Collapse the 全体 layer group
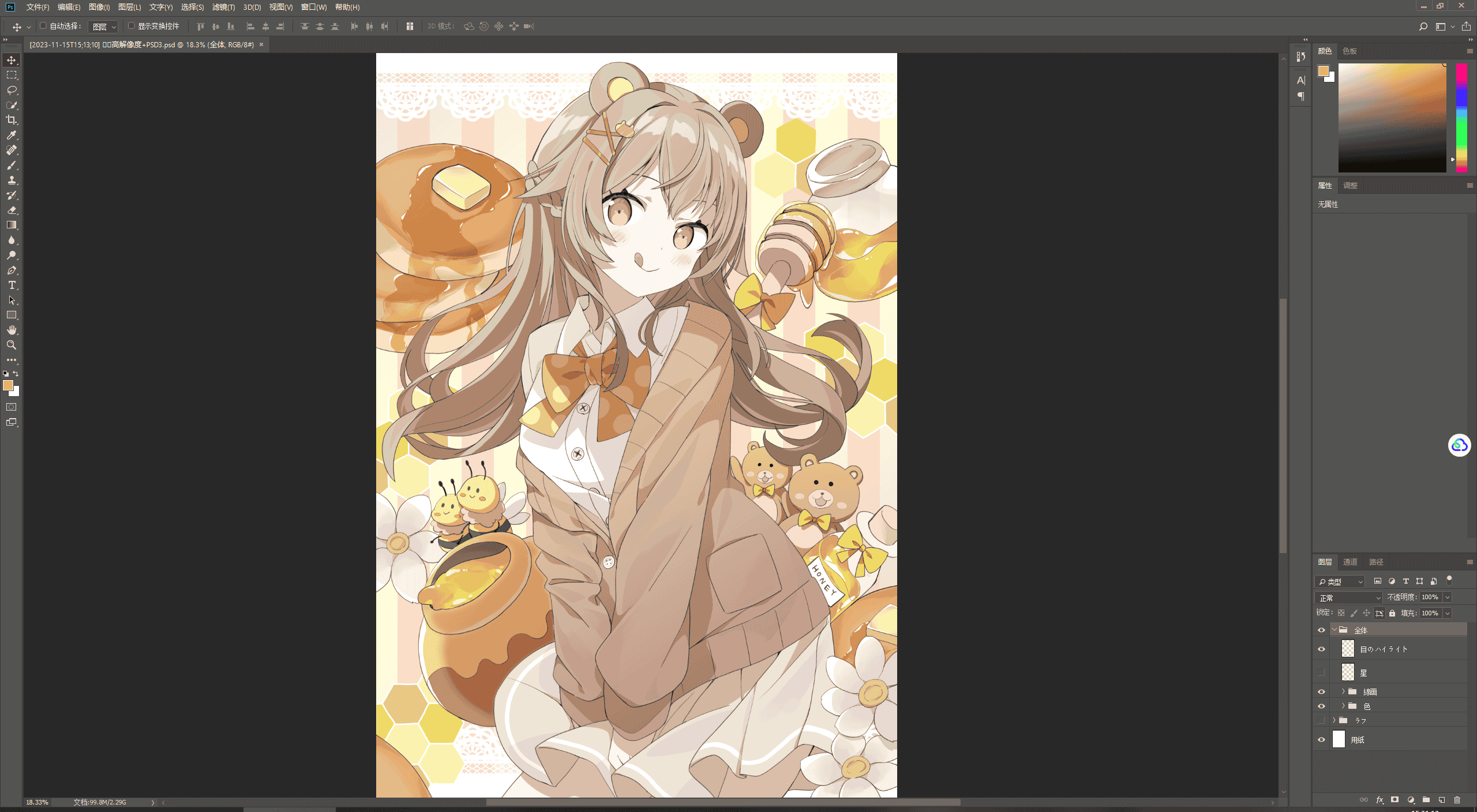The image size is (1477, 812). coord(1334,630)
